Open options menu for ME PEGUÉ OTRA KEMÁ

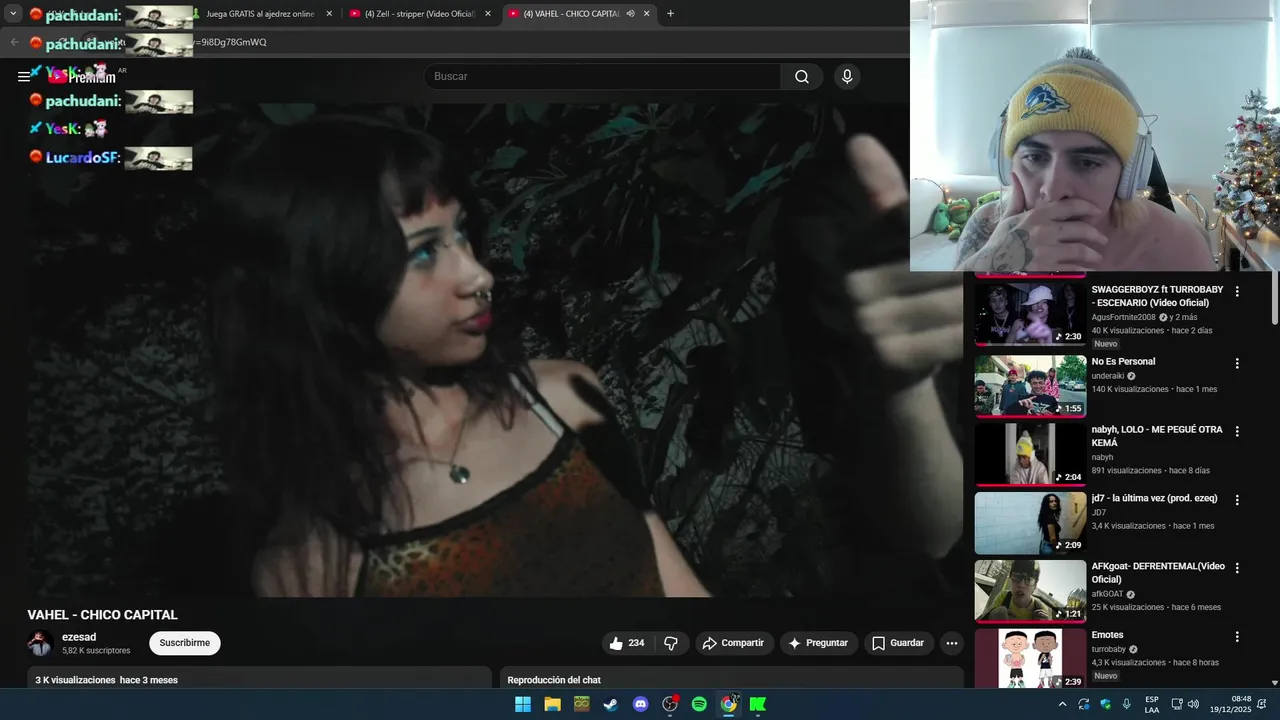pos(1237,432)
